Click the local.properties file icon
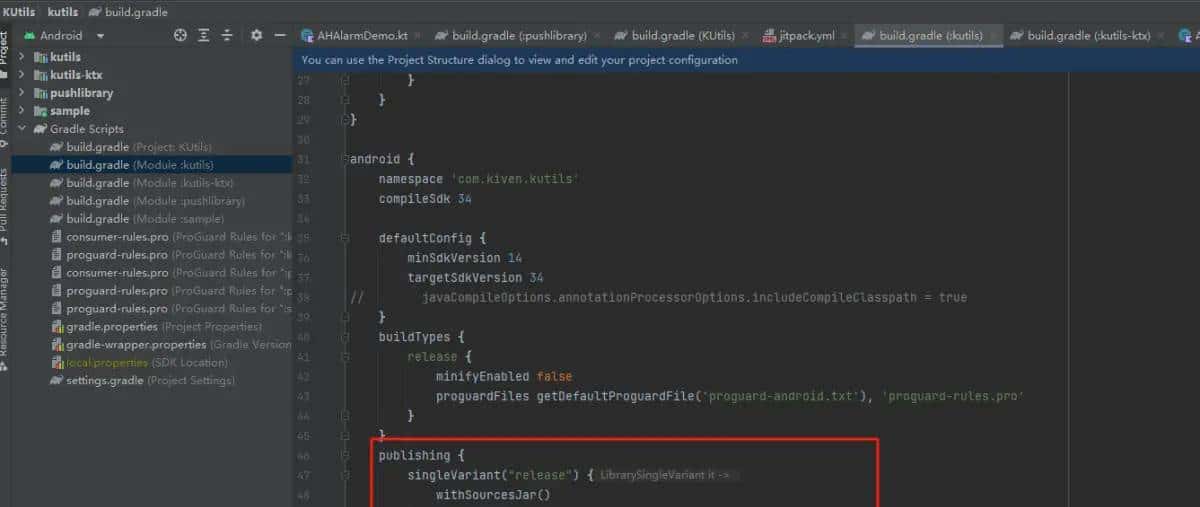 [x=57, y=363]
